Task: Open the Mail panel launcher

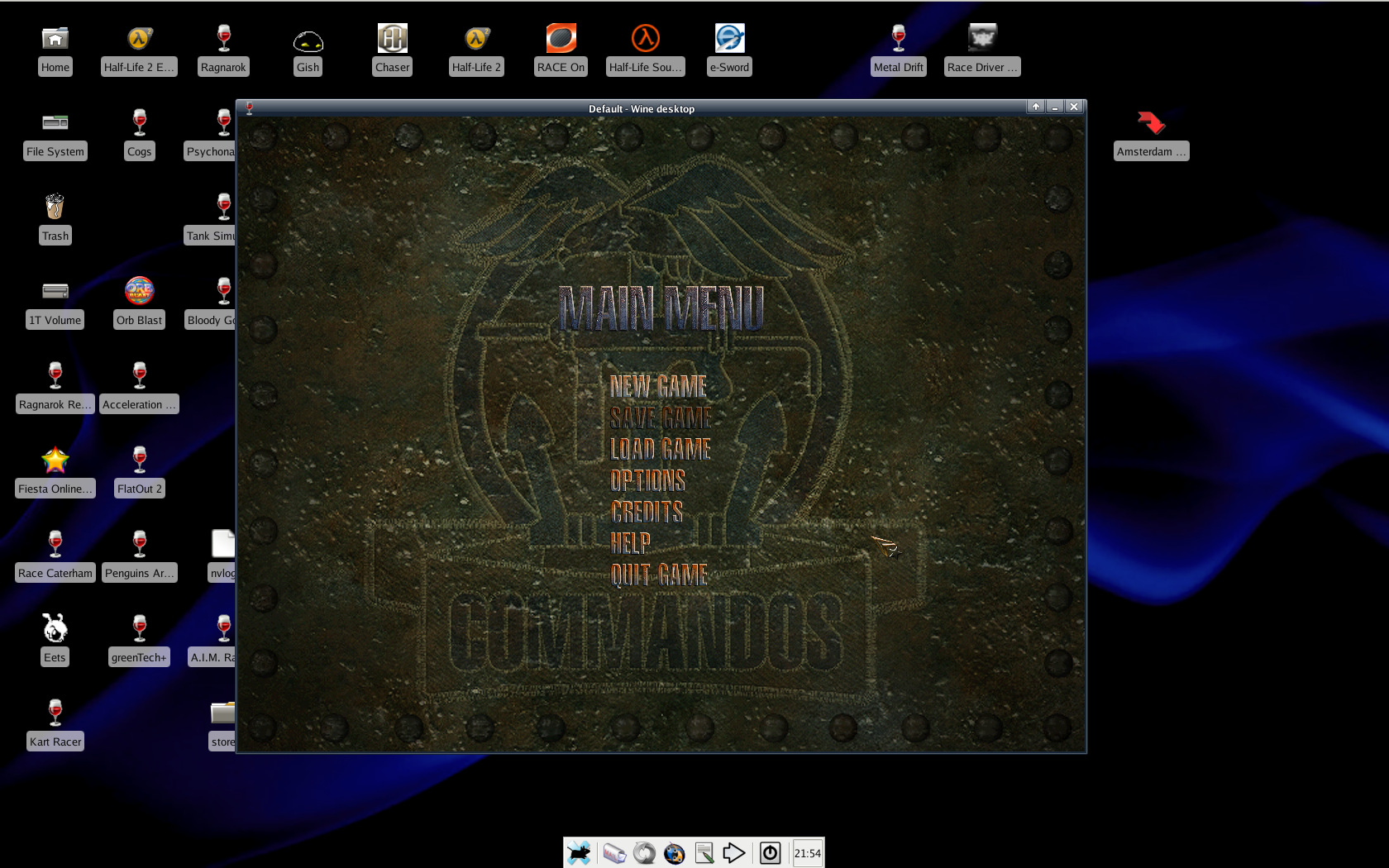Action: point(614,853)
